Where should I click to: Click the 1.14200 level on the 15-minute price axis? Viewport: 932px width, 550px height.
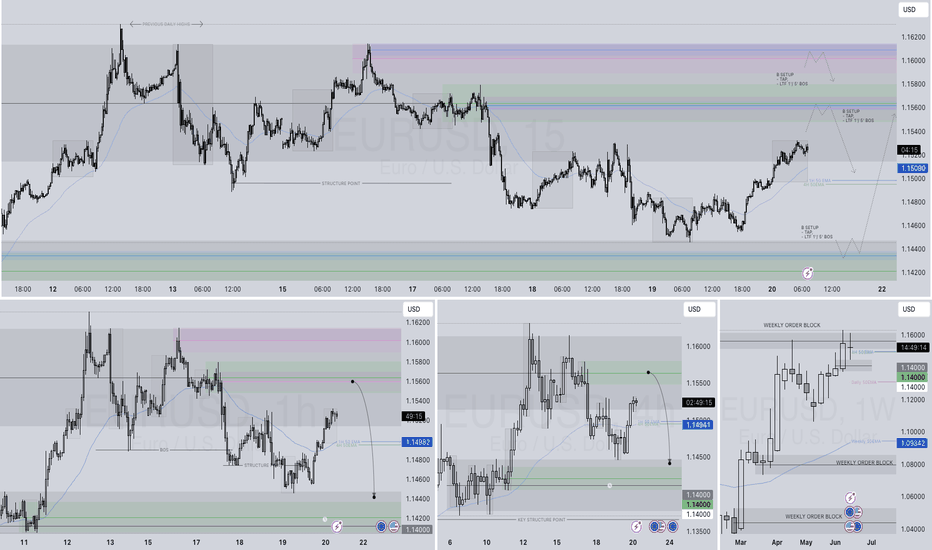(913, 272)
